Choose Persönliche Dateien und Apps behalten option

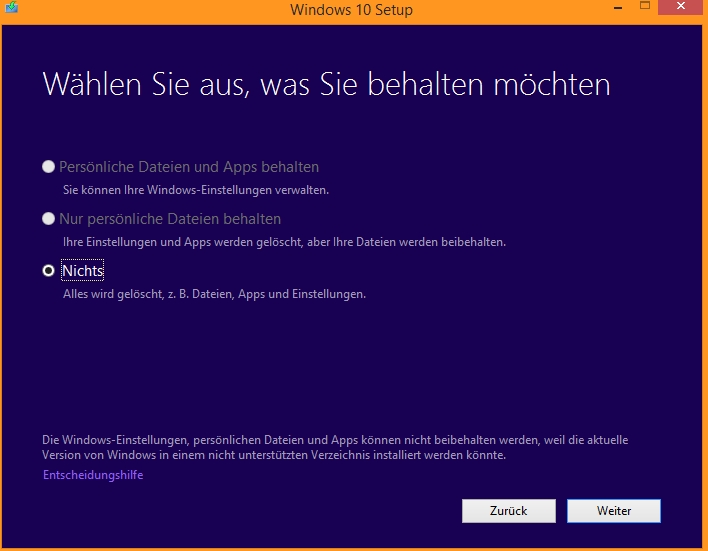coord(48,167)
